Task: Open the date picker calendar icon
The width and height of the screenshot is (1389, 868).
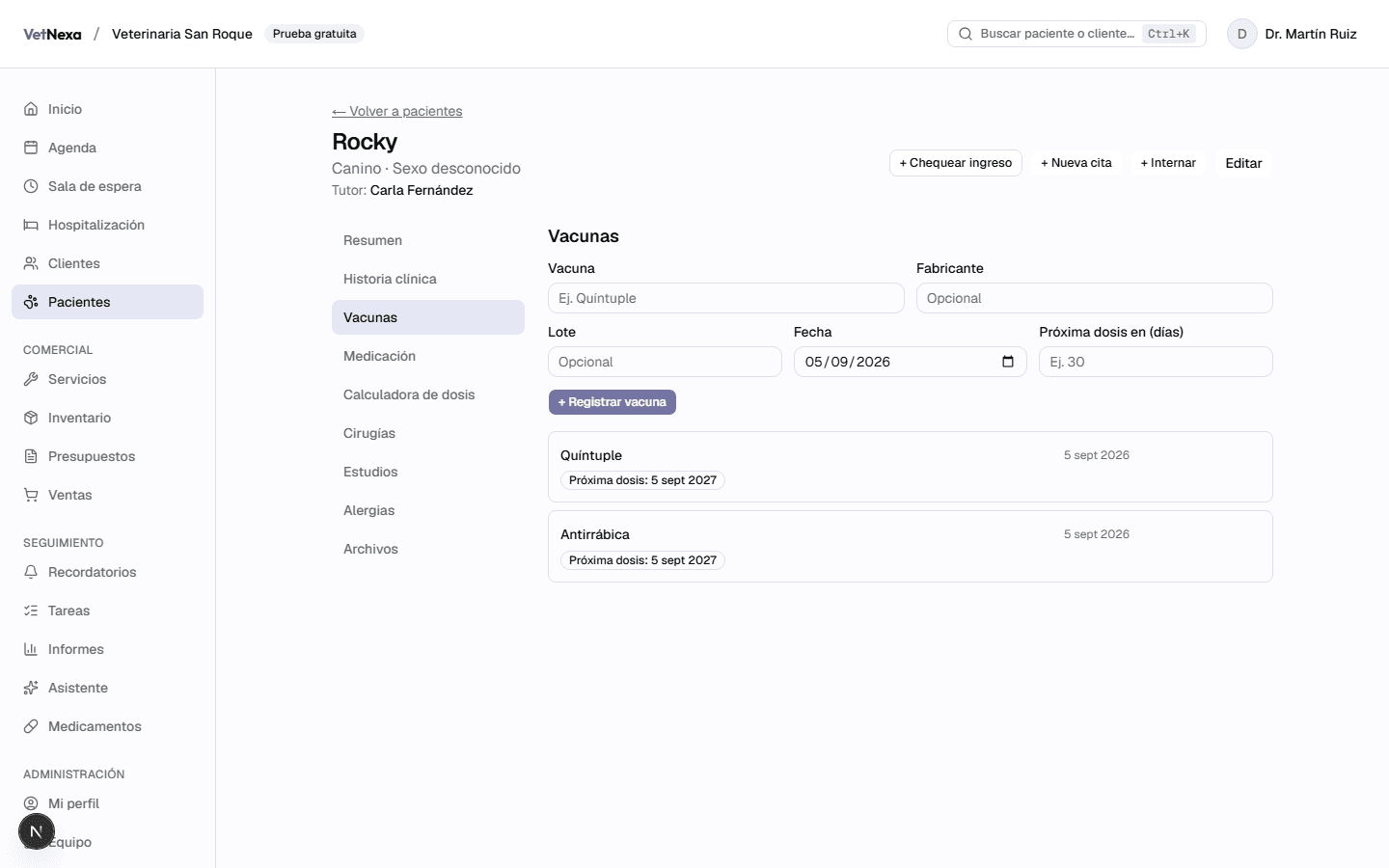Action: click(1008, 362)
